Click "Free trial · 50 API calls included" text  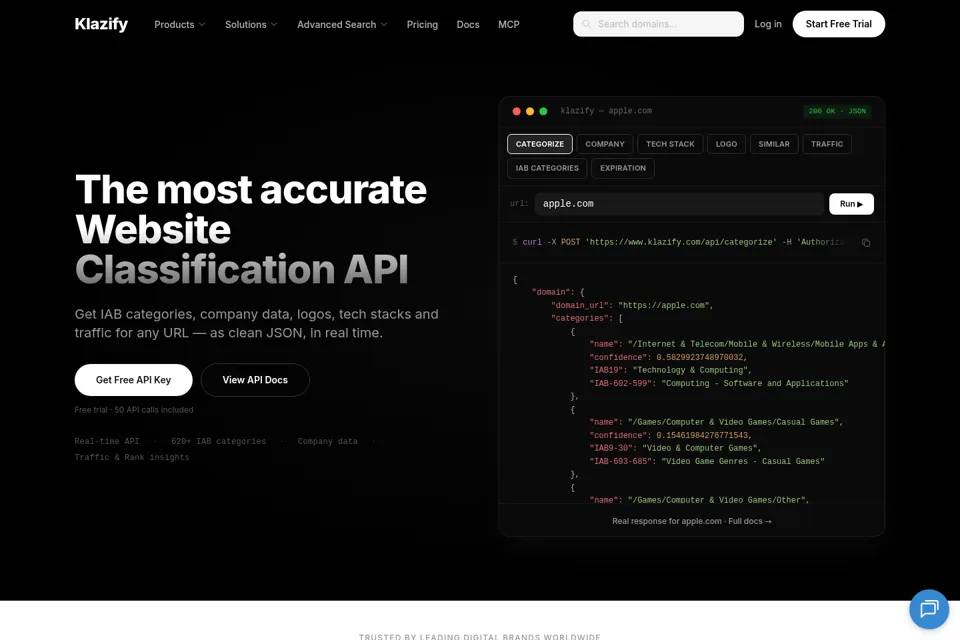point(133,410)
